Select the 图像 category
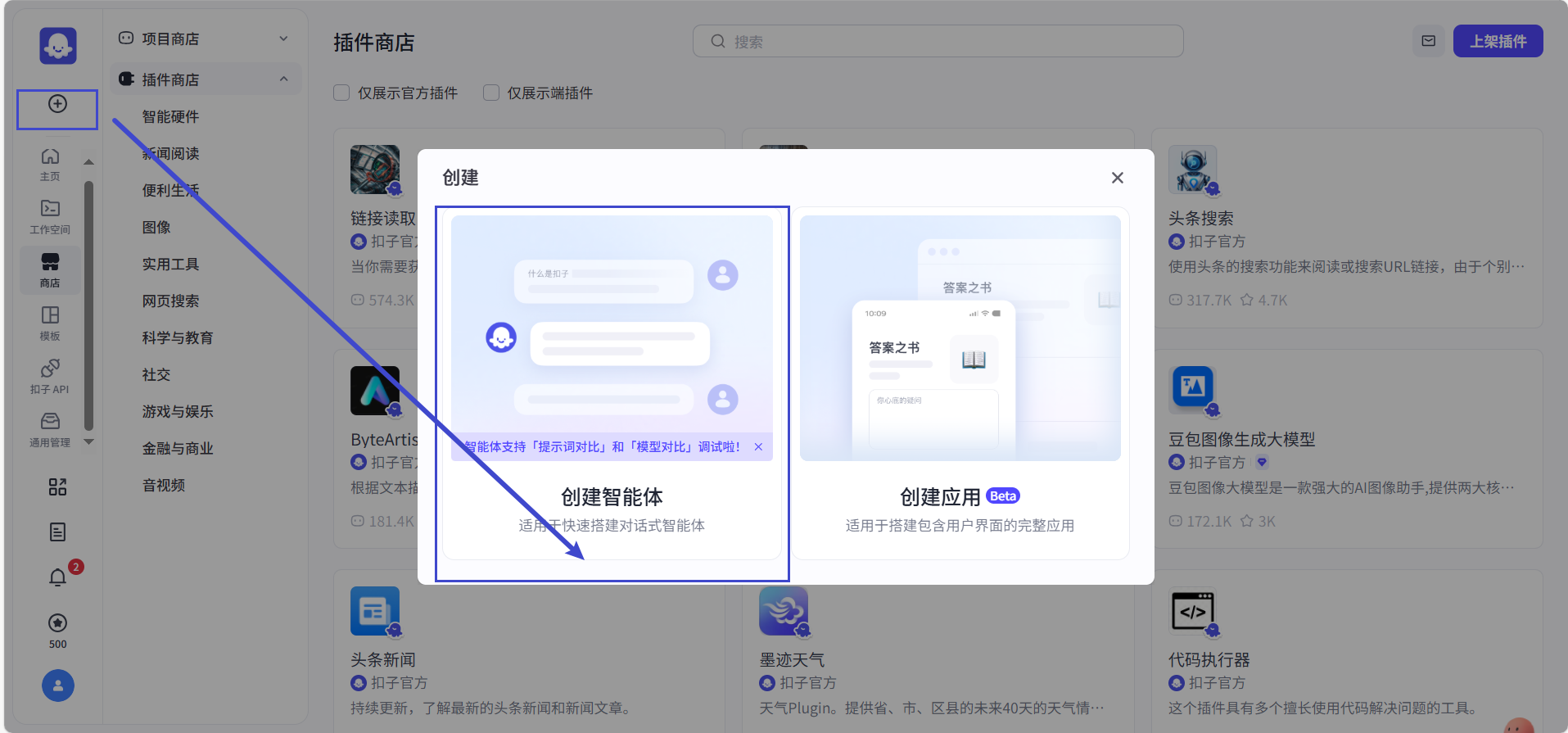Viewport: 1568px width, 733px height. [x=156, y=227]
